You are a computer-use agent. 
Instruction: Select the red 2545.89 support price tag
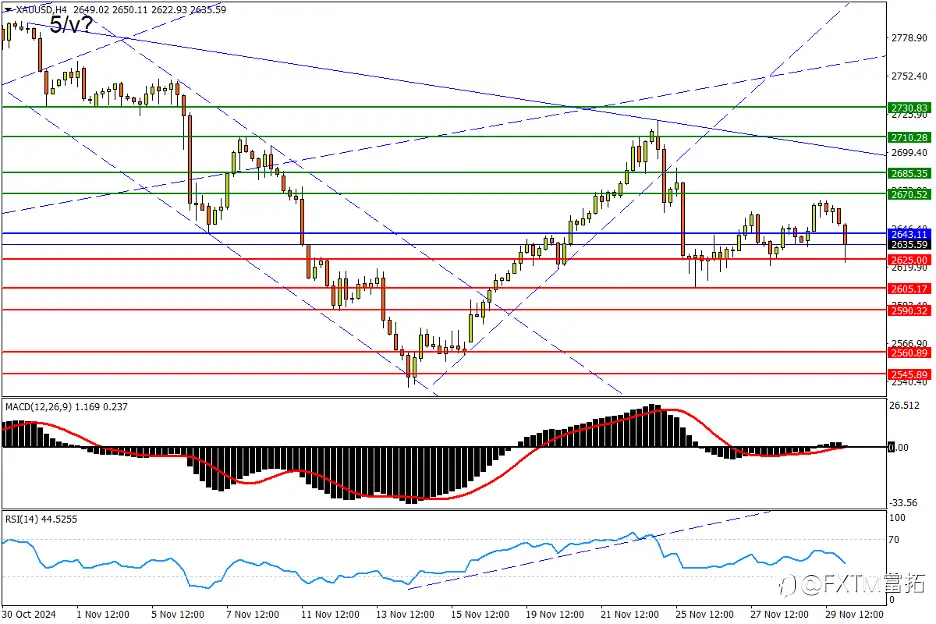click(x=909, y=374)
